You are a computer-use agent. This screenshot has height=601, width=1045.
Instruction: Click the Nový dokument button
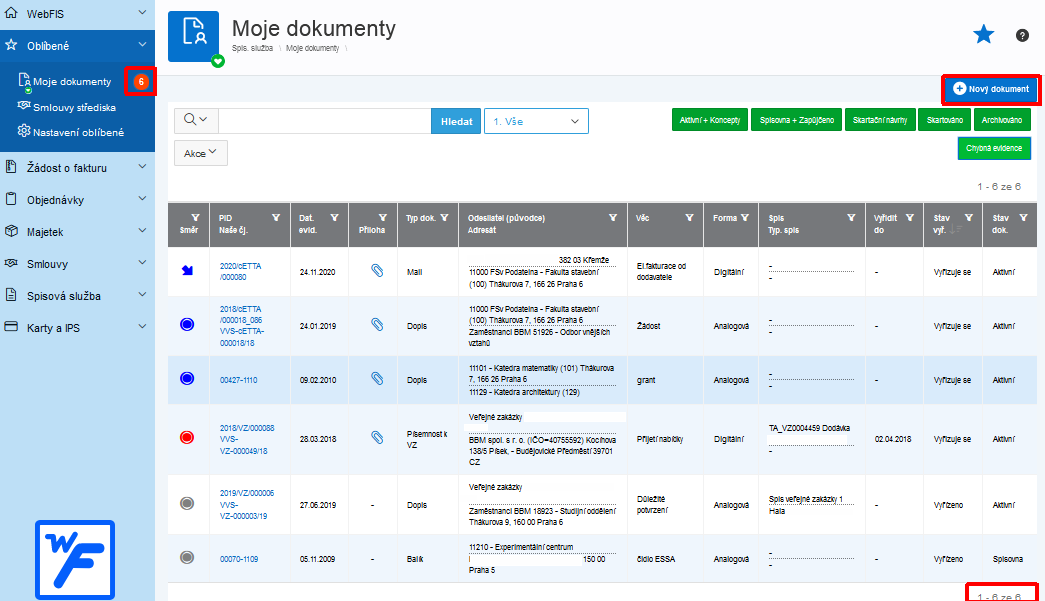[x=991, y=89]
